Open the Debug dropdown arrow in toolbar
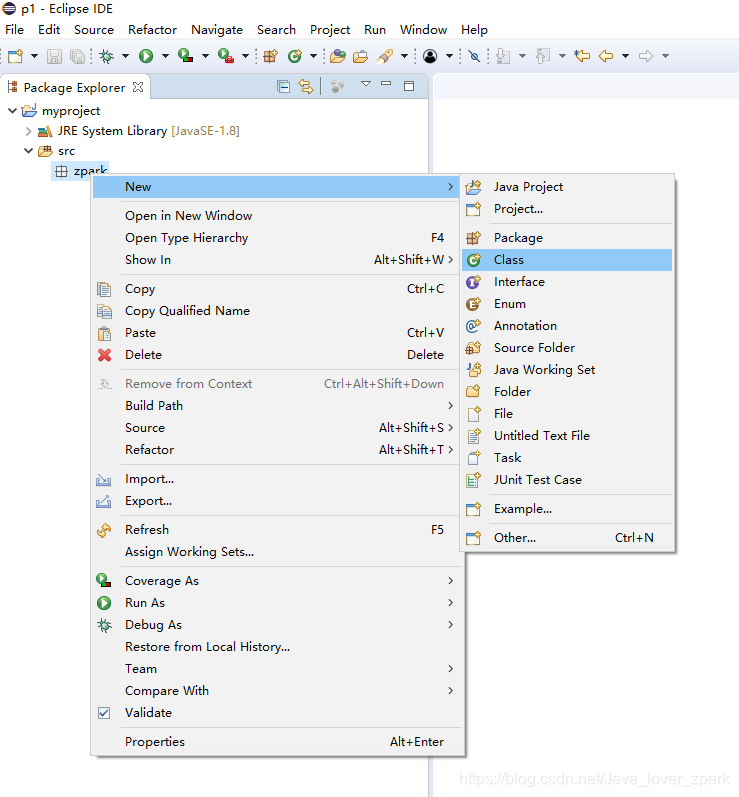This screenshot has height=797, width=739. click(x=125, y=56)
